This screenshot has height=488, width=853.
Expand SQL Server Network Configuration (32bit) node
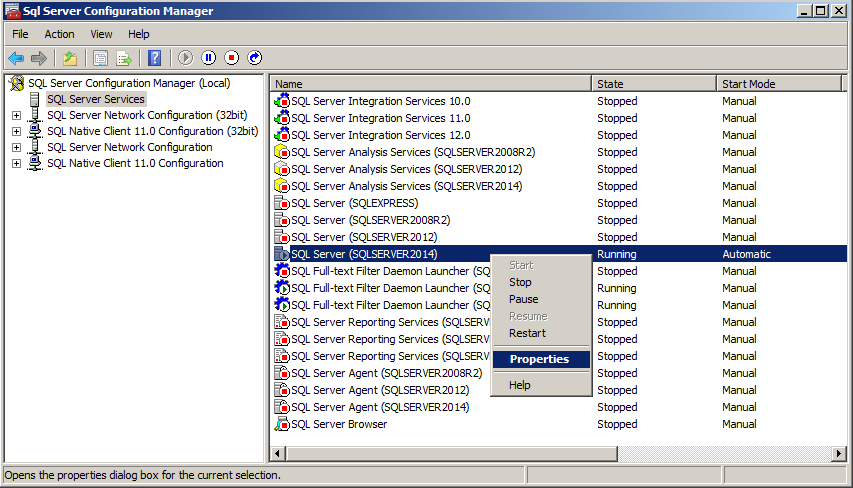tap(16, 115)
